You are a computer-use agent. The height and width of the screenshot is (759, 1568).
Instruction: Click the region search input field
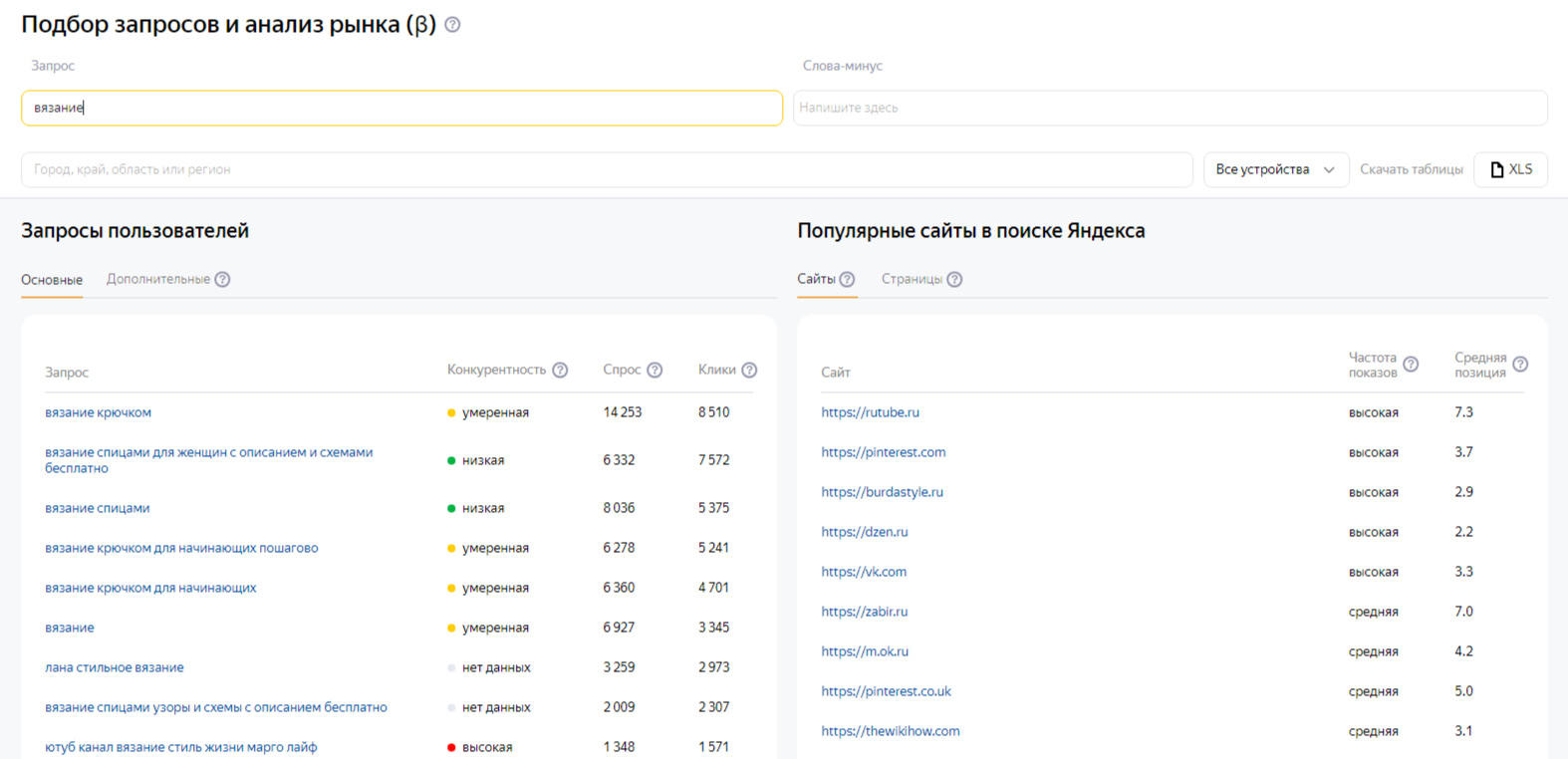click(x=607, y=169)
